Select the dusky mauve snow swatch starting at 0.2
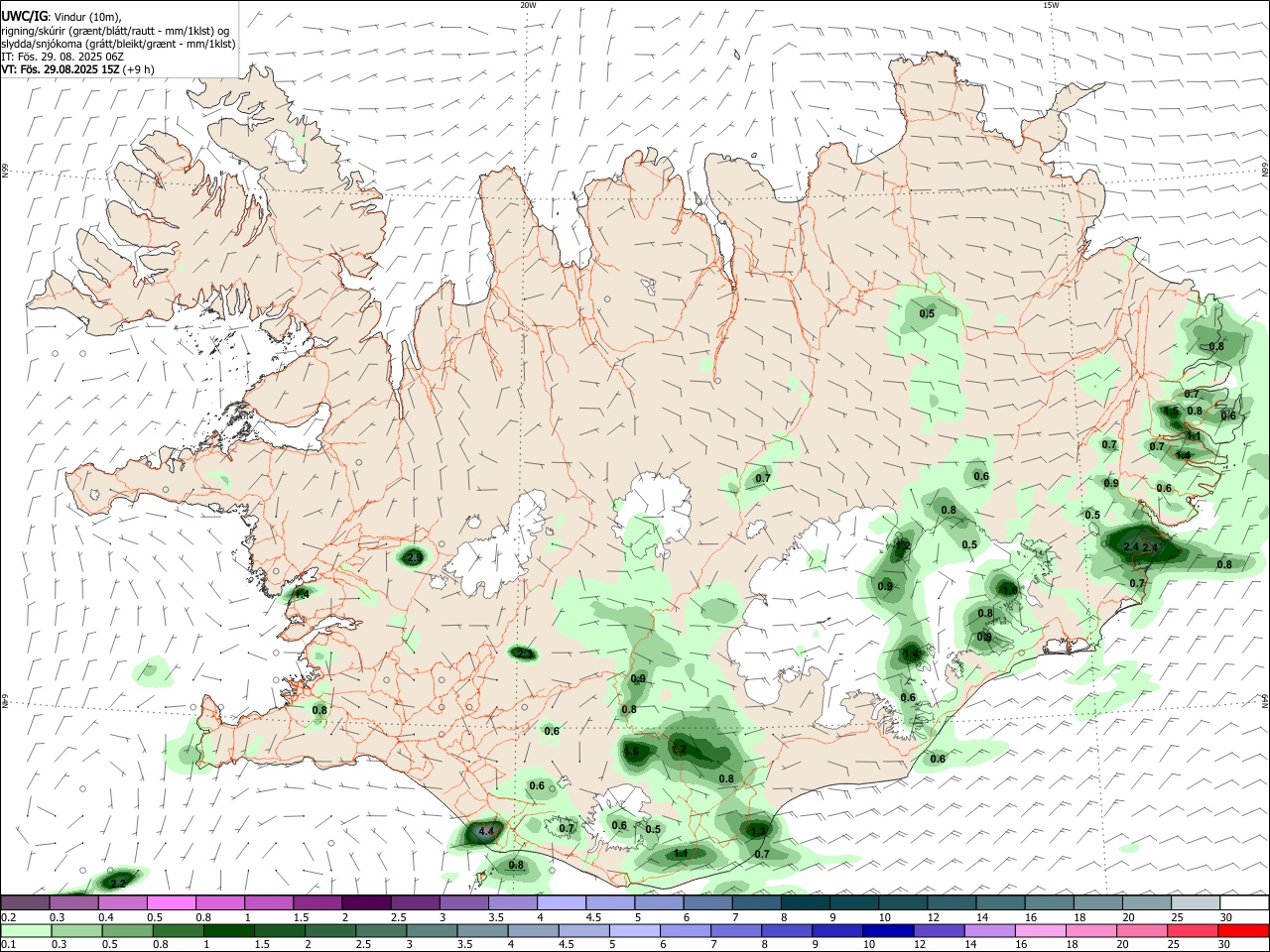This screenshot has width=1270, height=952. [25, 902]
